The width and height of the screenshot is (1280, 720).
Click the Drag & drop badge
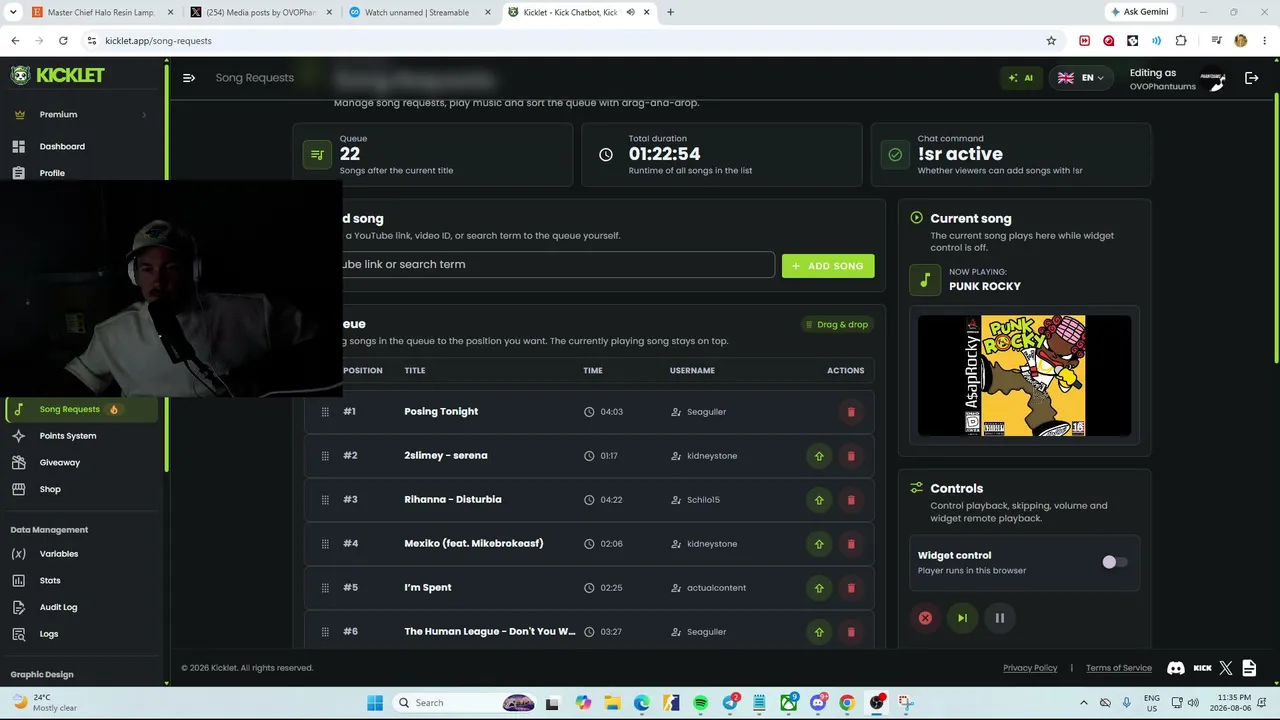837,324
